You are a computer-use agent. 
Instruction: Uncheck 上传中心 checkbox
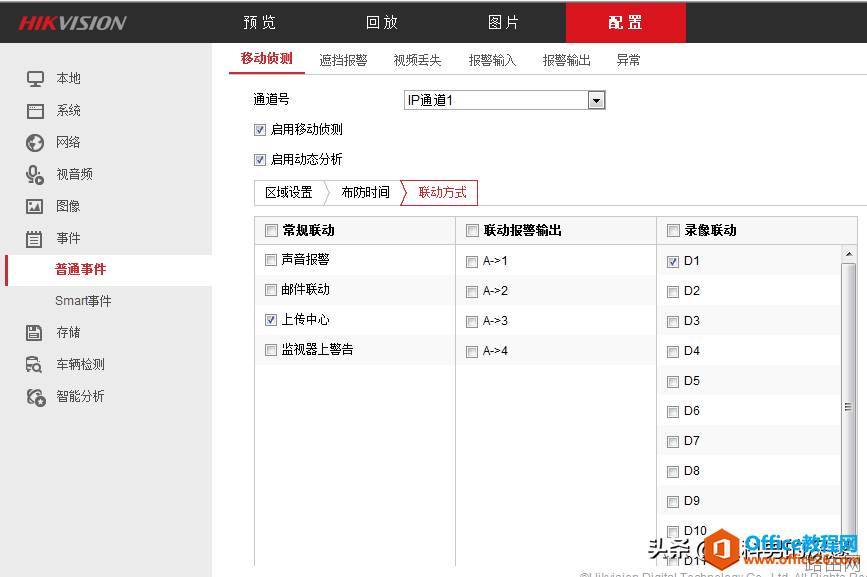[x=271, y=319]
